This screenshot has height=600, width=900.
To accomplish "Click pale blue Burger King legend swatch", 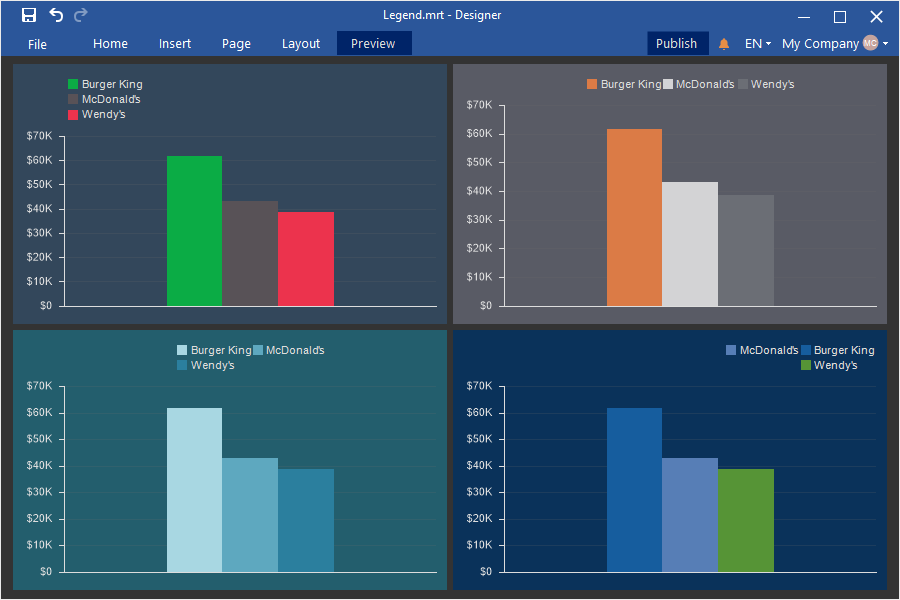I will coord(182,350).
